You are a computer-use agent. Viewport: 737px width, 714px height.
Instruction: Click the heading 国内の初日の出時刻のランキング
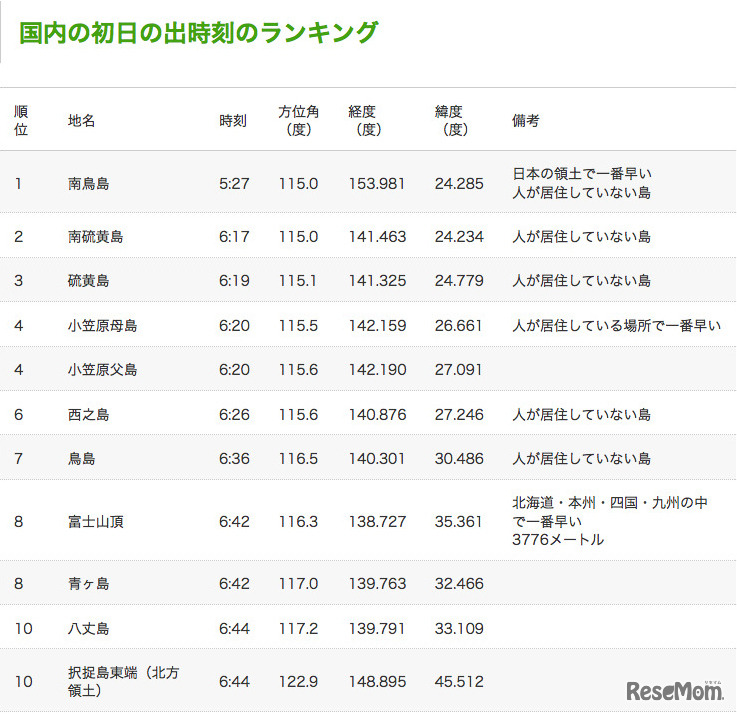(198, 33)
